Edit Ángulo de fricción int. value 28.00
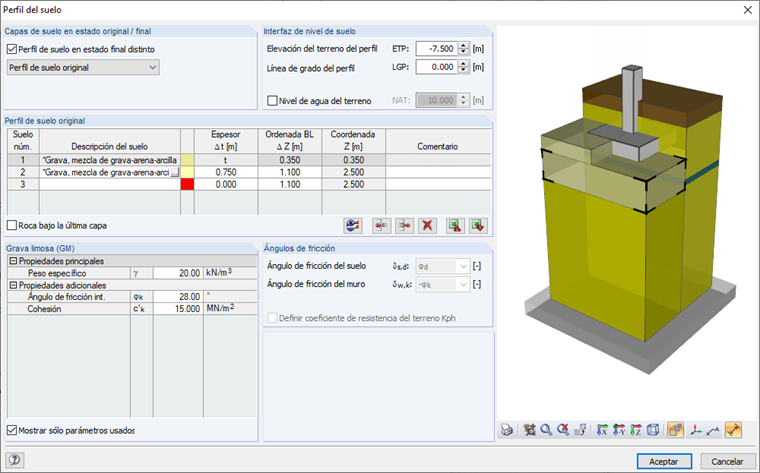The width and height of the screenshot is (760, 473). [x=178, y=297]
